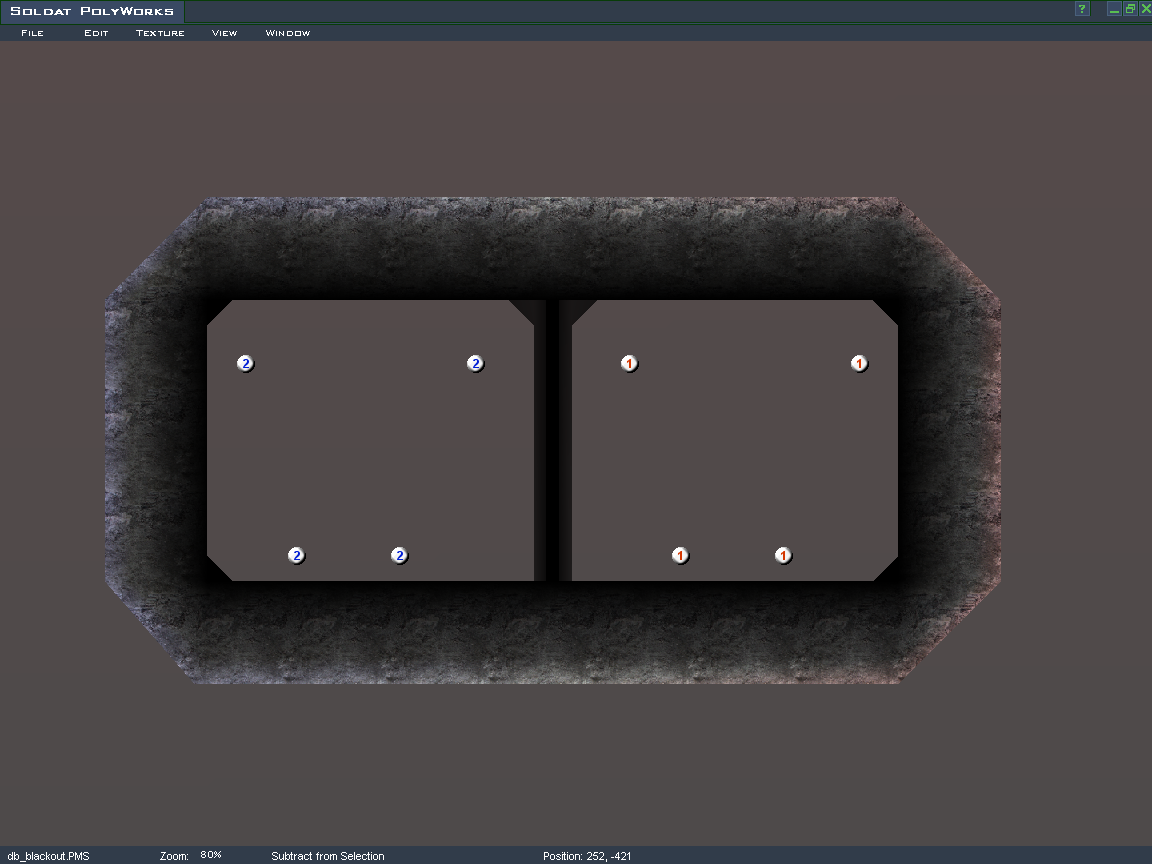Click the dark center divider between rooms

(552, 440)
